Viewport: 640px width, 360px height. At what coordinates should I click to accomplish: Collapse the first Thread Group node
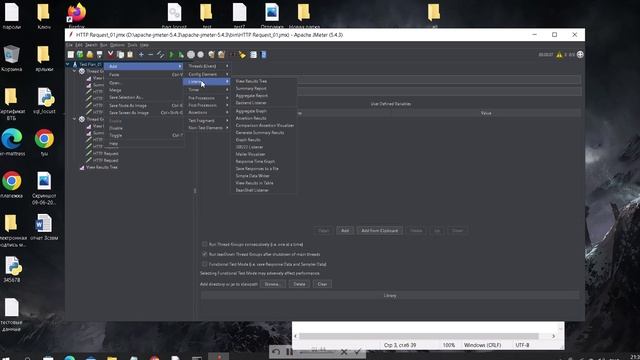click(74, 71)
